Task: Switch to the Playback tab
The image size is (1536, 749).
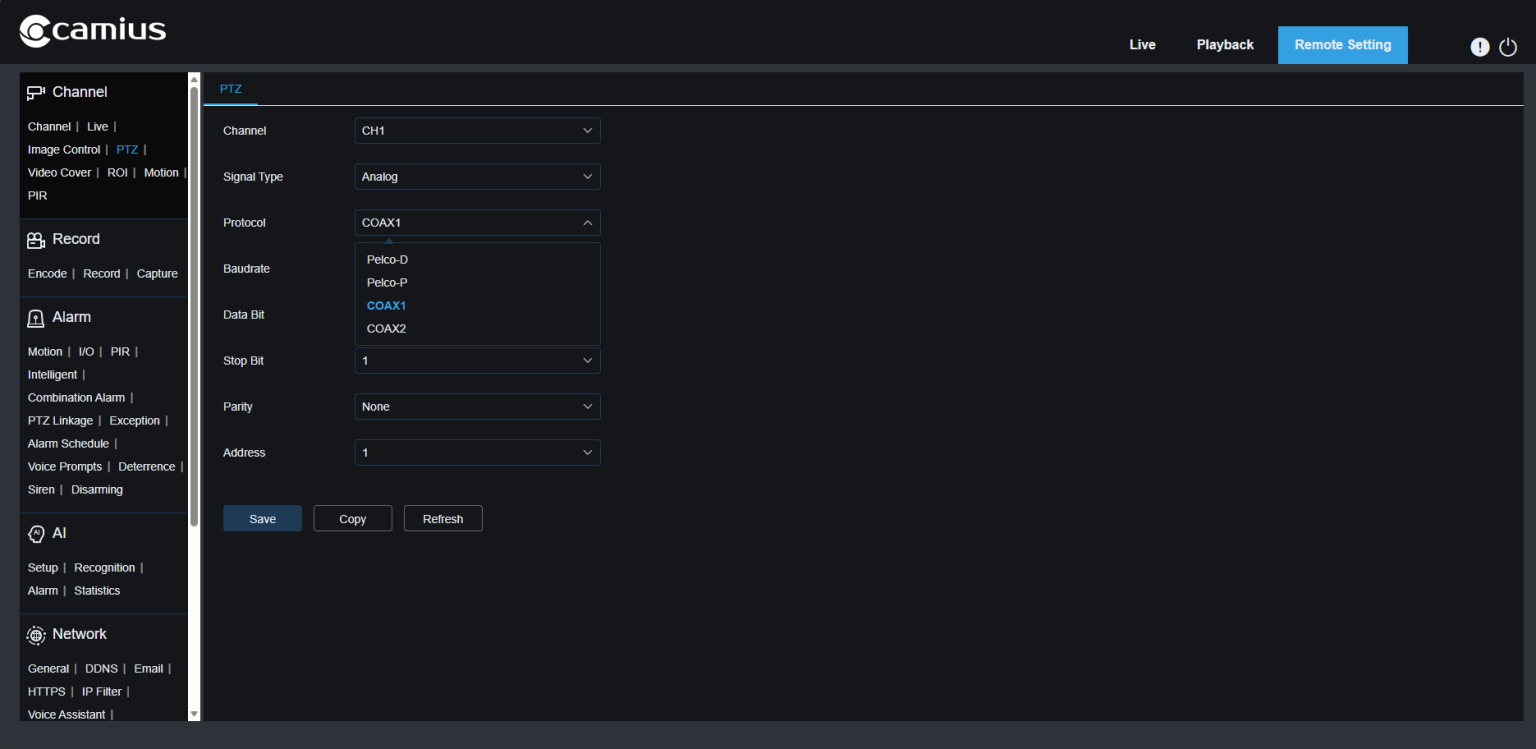Action: (1224, 44)
